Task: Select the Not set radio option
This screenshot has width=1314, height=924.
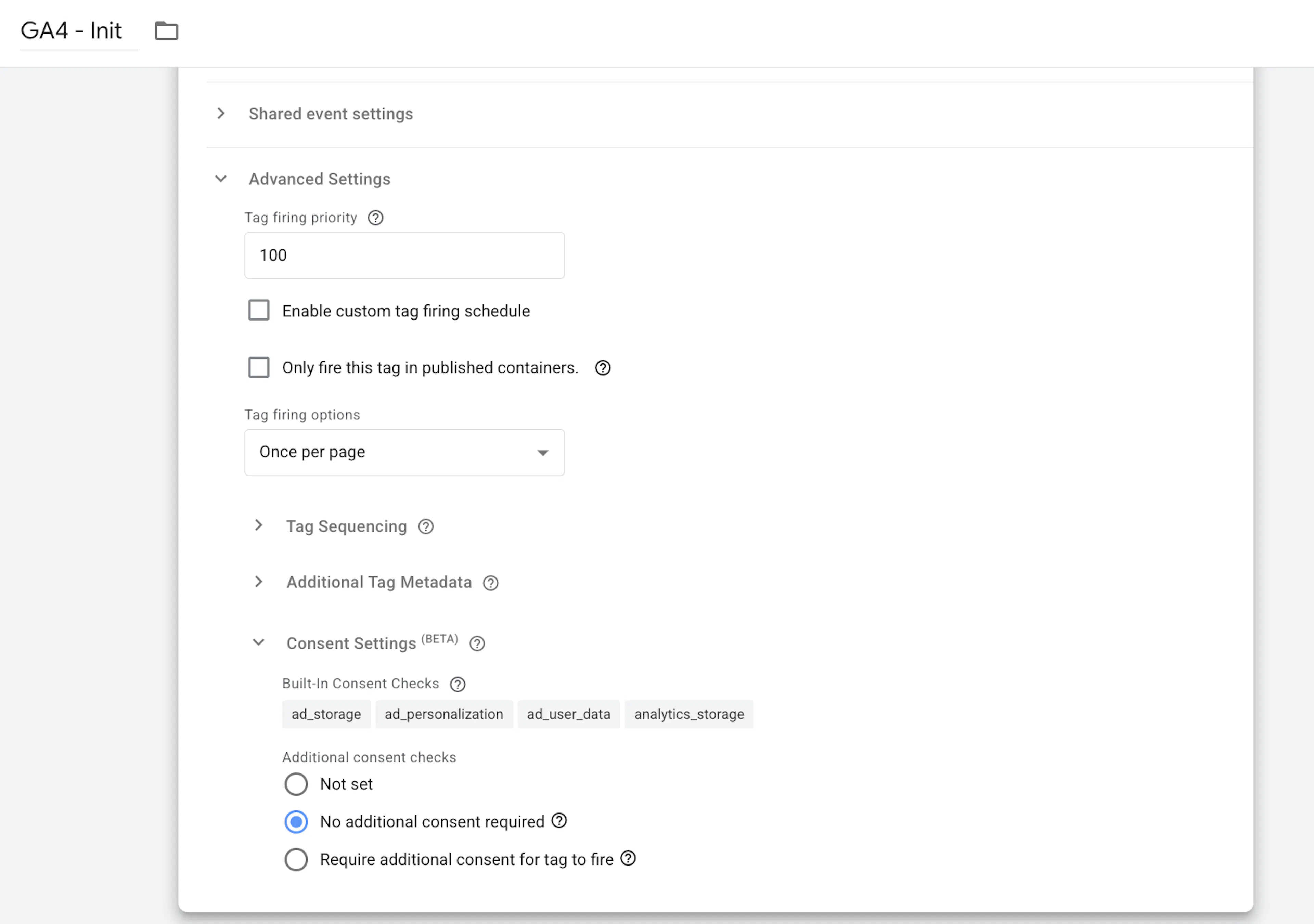Action: tap(296, 784)
